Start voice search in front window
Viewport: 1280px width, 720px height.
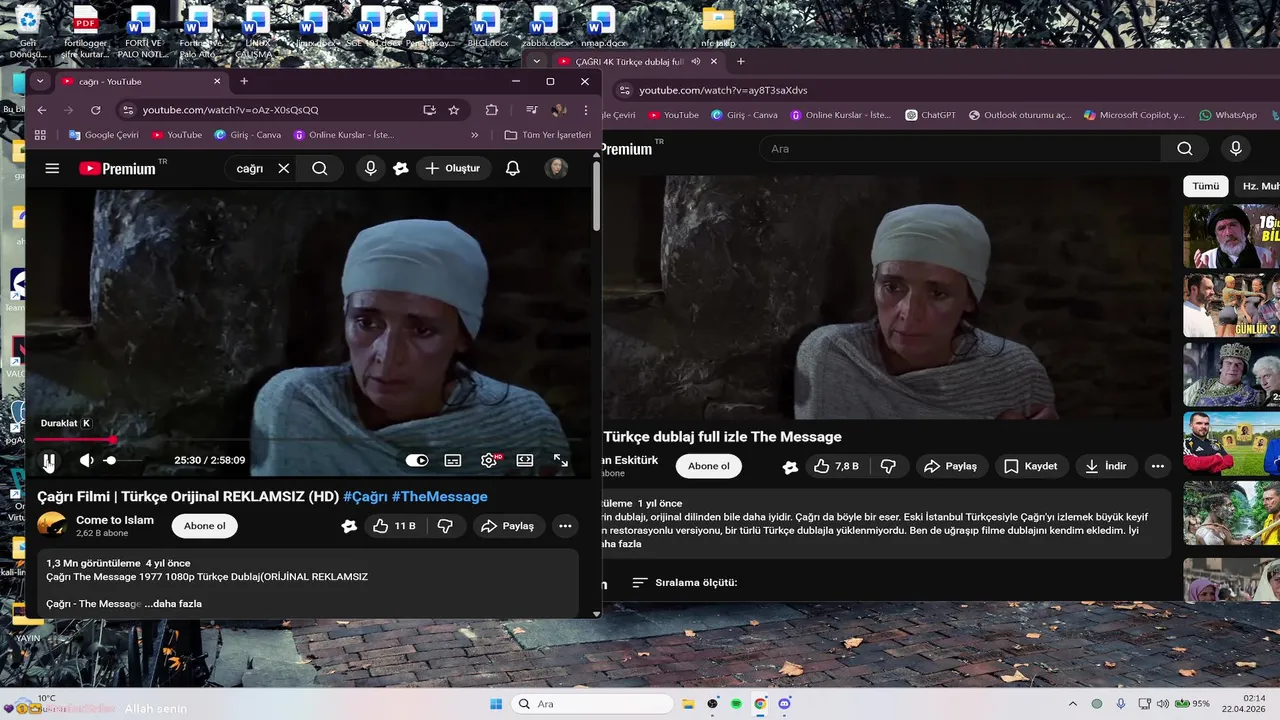[x=370, y=169]
